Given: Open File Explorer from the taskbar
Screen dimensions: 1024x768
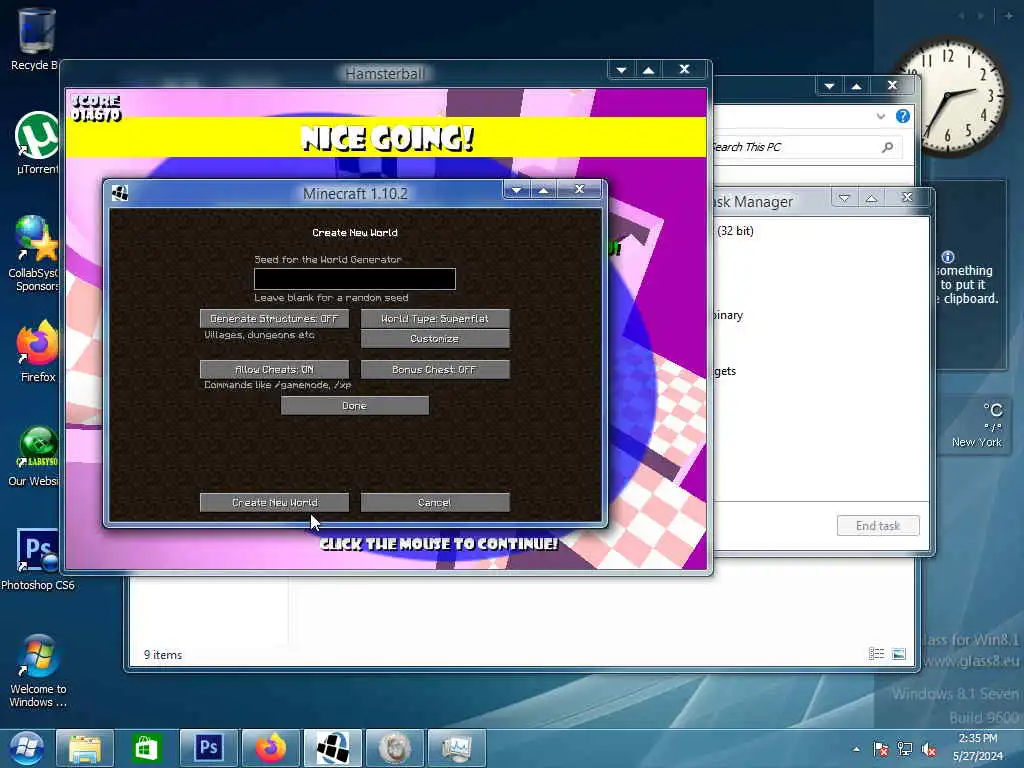Looking at the screenshot, I should (x=85, y=748).
